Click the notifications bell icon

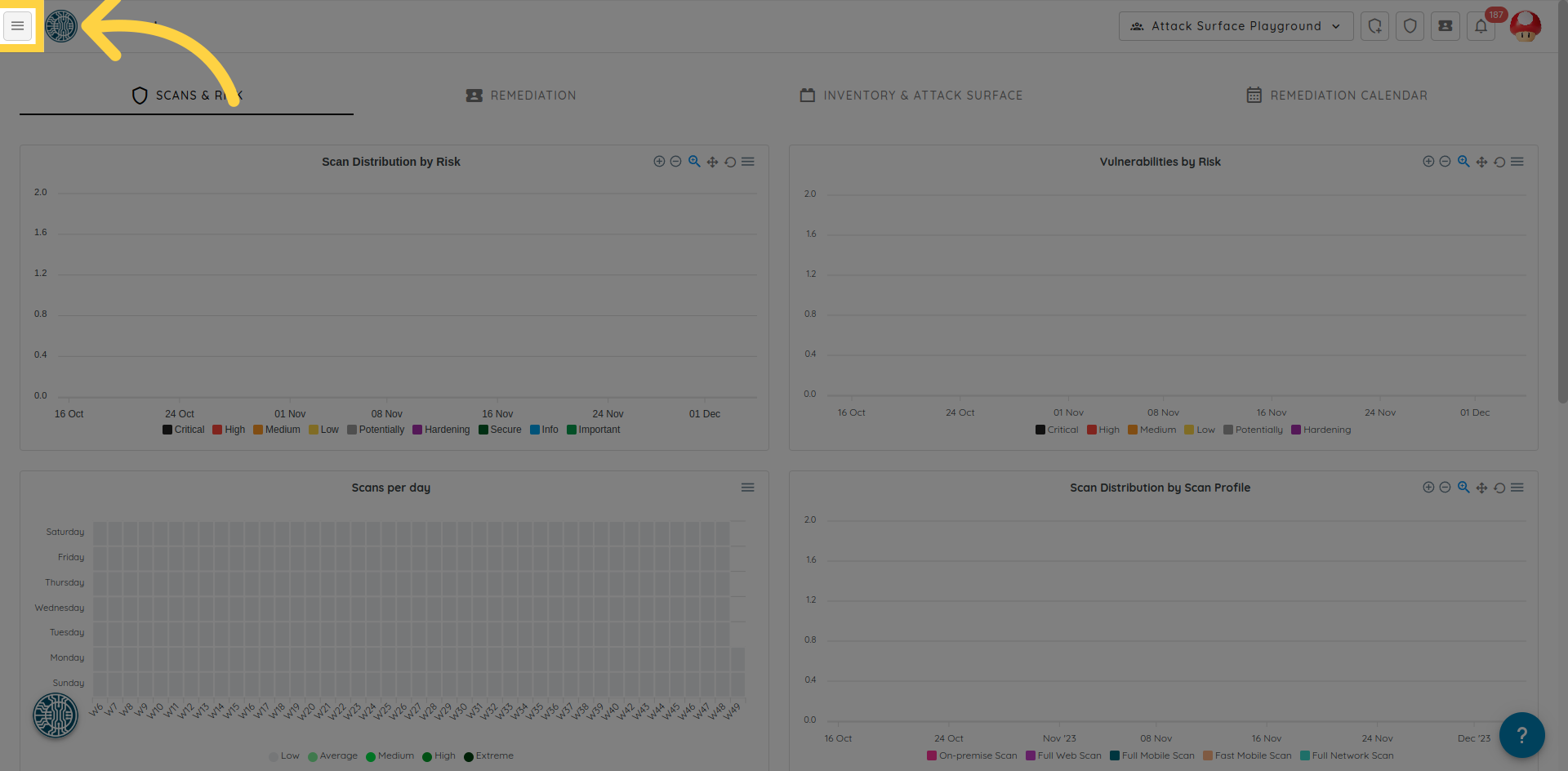pos(1481,26)
